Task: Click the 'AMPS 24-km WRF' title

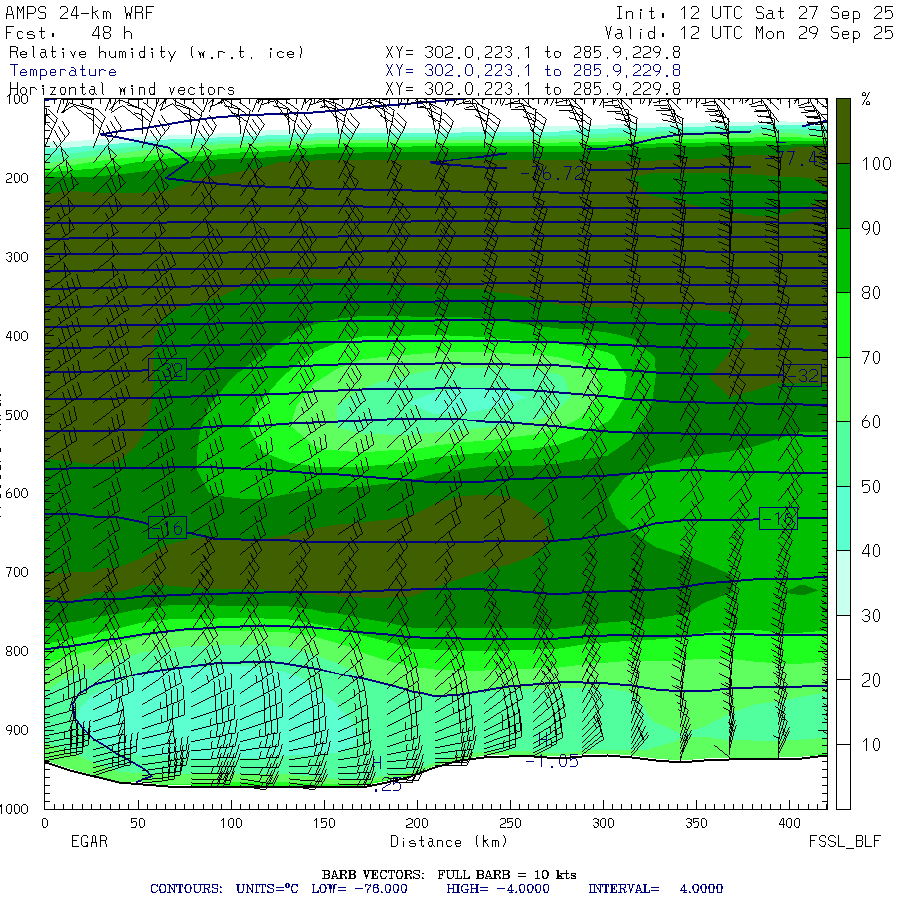Action: 79,13
